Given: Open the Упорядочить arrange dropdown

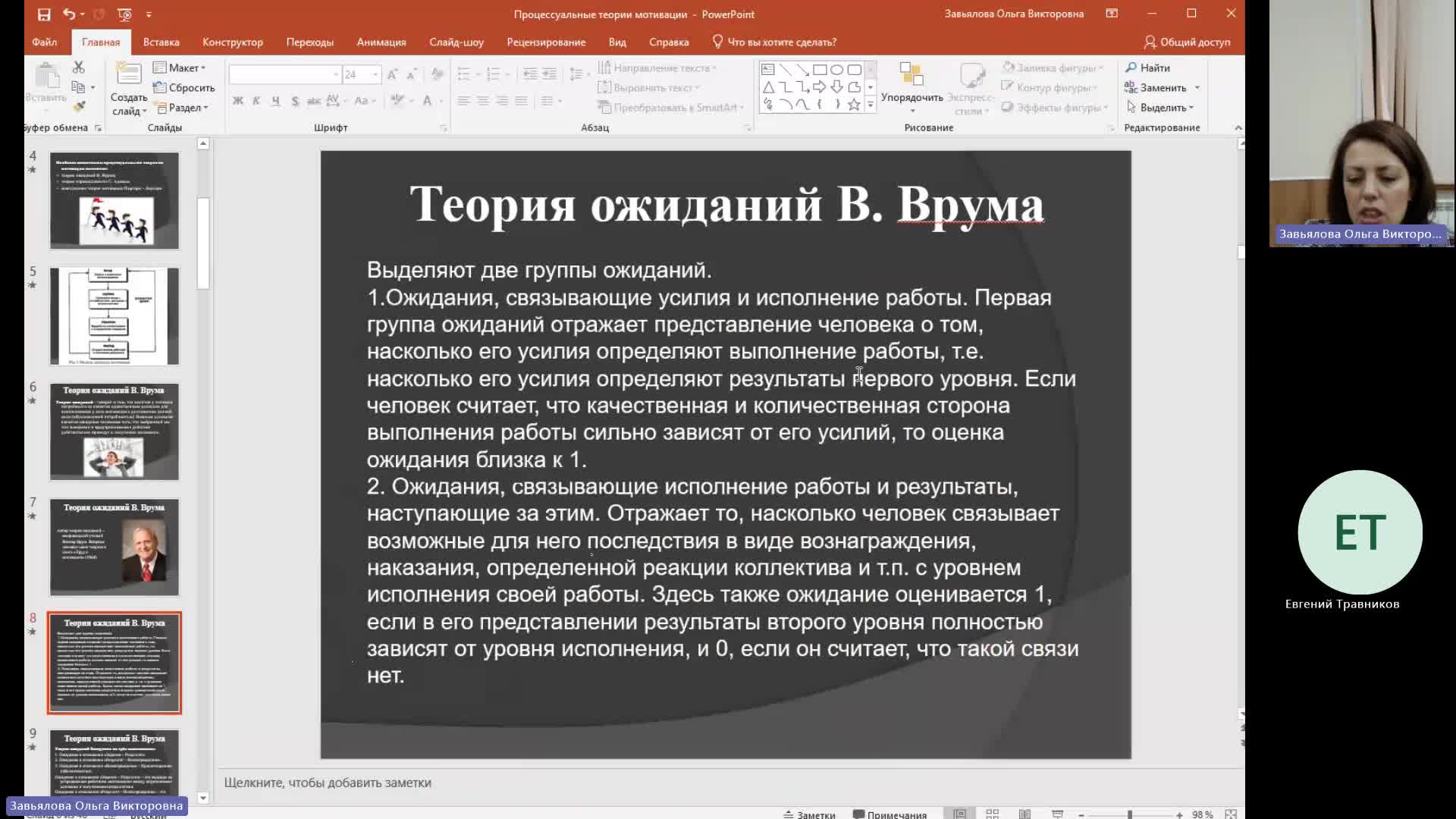Looking at the screenshot, I should click(x=912, y=88).
